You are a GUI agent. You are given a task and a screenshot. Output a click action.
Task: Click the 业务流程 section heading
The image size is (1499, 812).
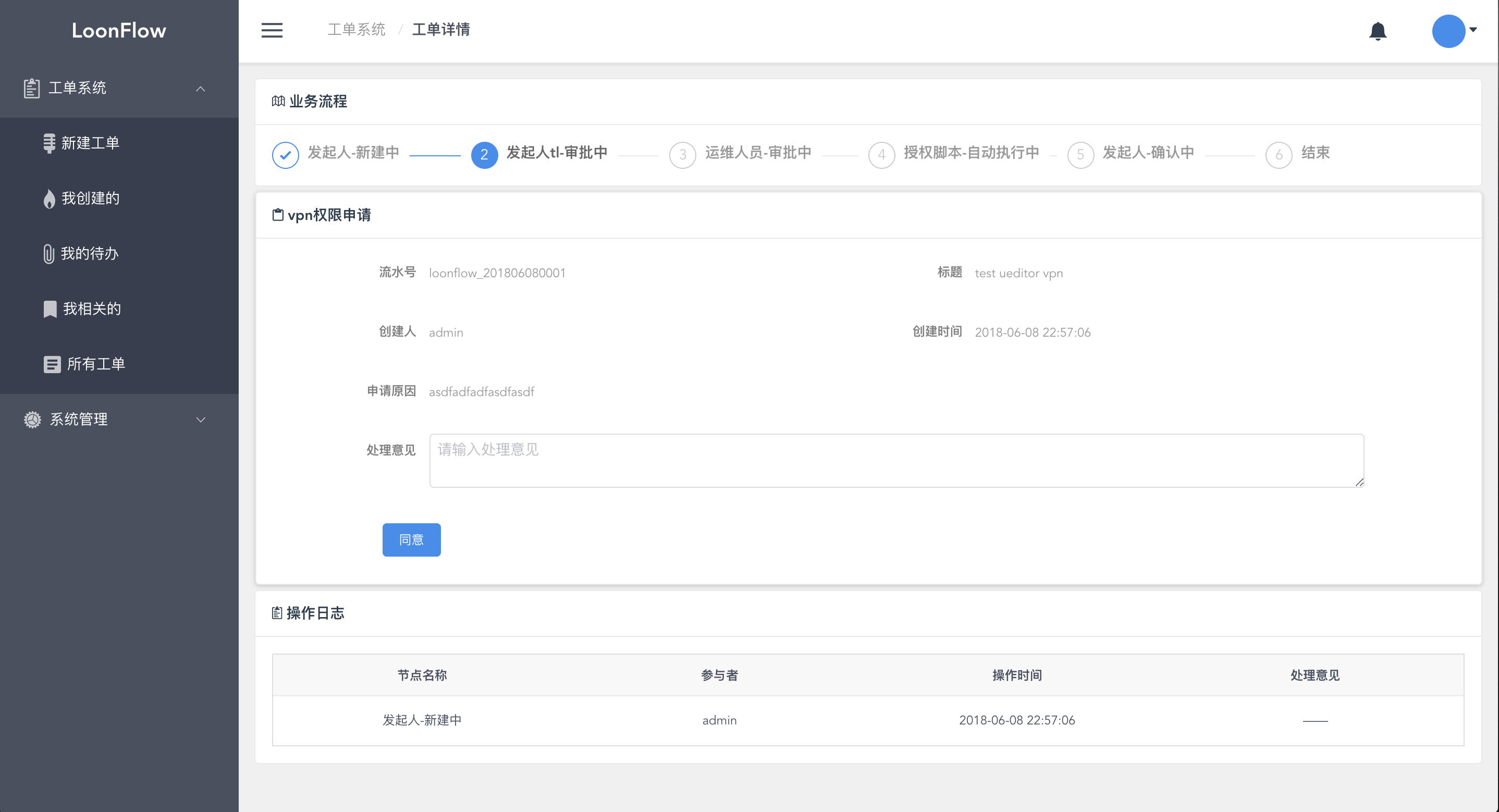pyautogui.click(x=318, y=101)
